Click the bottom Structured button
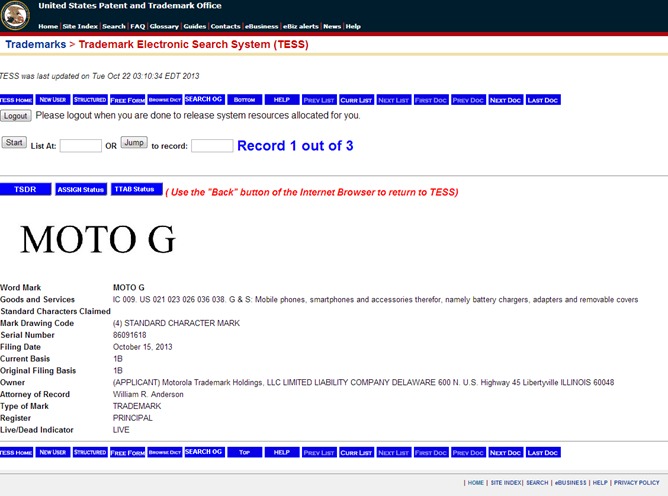Viewport: 668px width, 496px height. [x=90, y=452]
